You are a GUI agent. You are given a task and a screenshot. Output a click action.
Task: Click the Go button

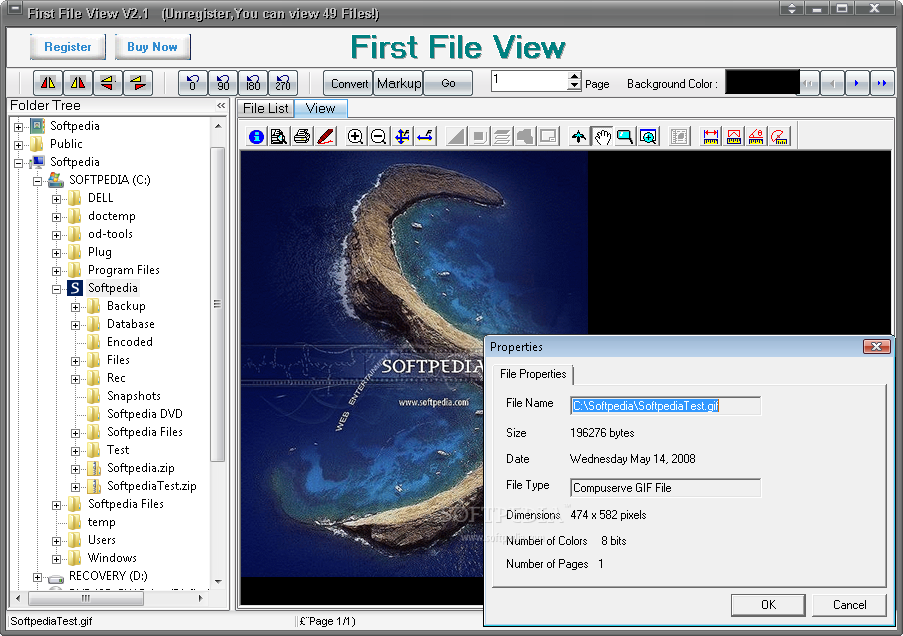(x=448, y=83)
